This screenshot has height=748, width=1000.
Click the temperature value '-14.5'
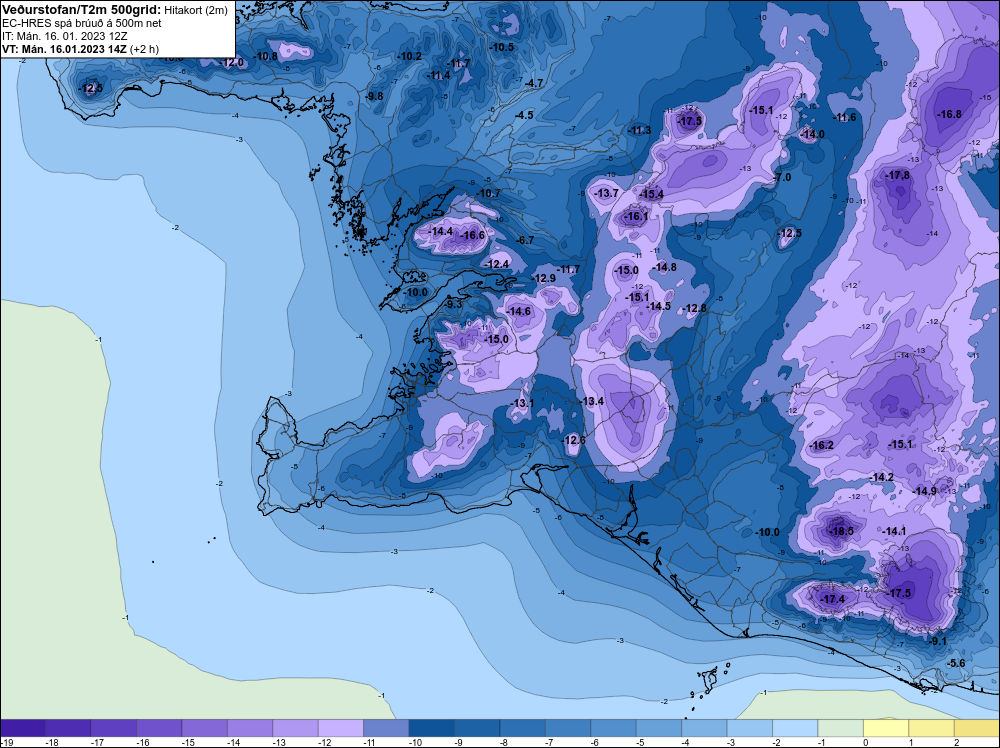point(658,307)
